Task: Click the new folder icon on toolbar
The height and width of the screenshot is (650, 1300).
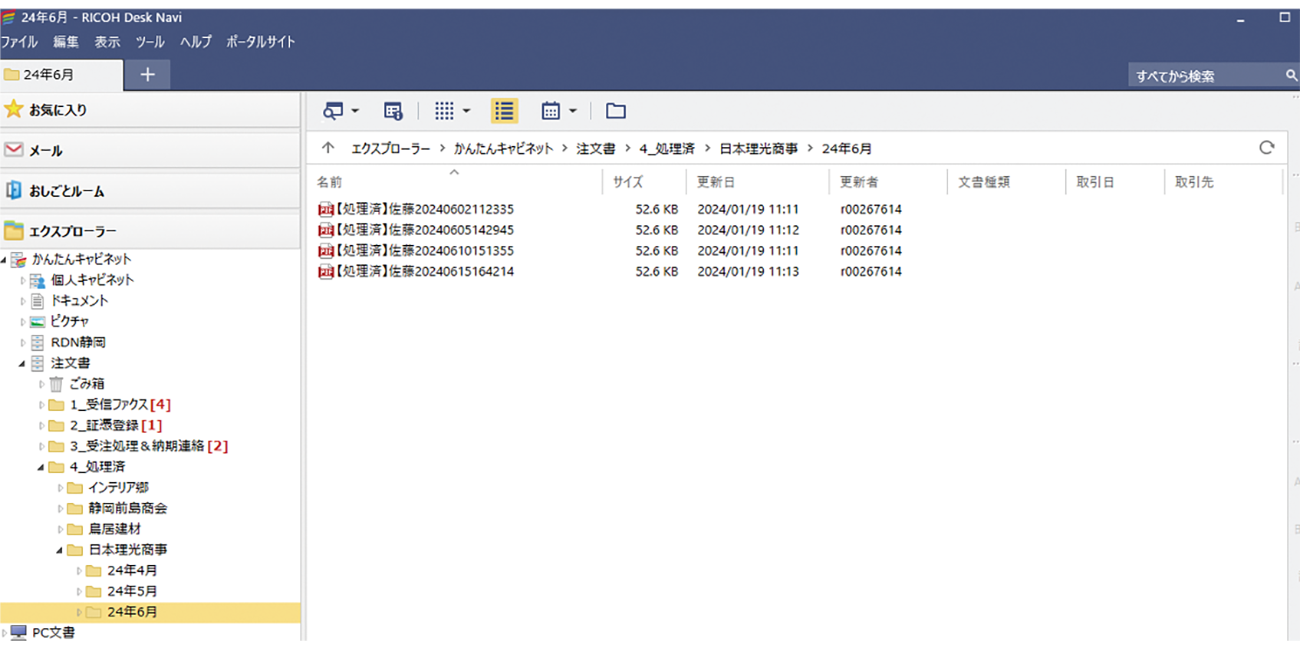Action: 615,110
